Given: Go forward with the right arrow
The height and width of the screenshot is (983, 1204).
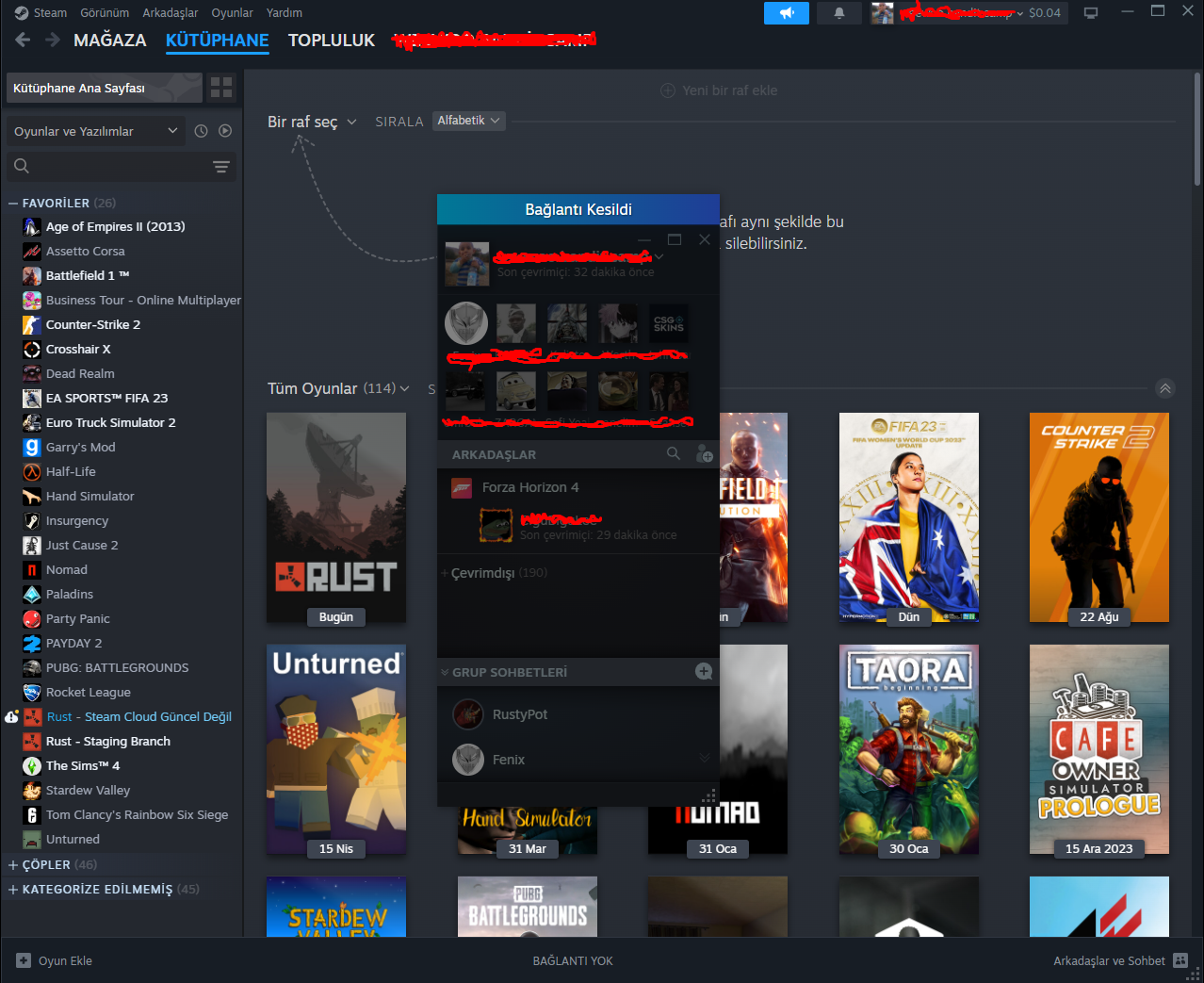Looking at the screenshot, I should (53, 40).
